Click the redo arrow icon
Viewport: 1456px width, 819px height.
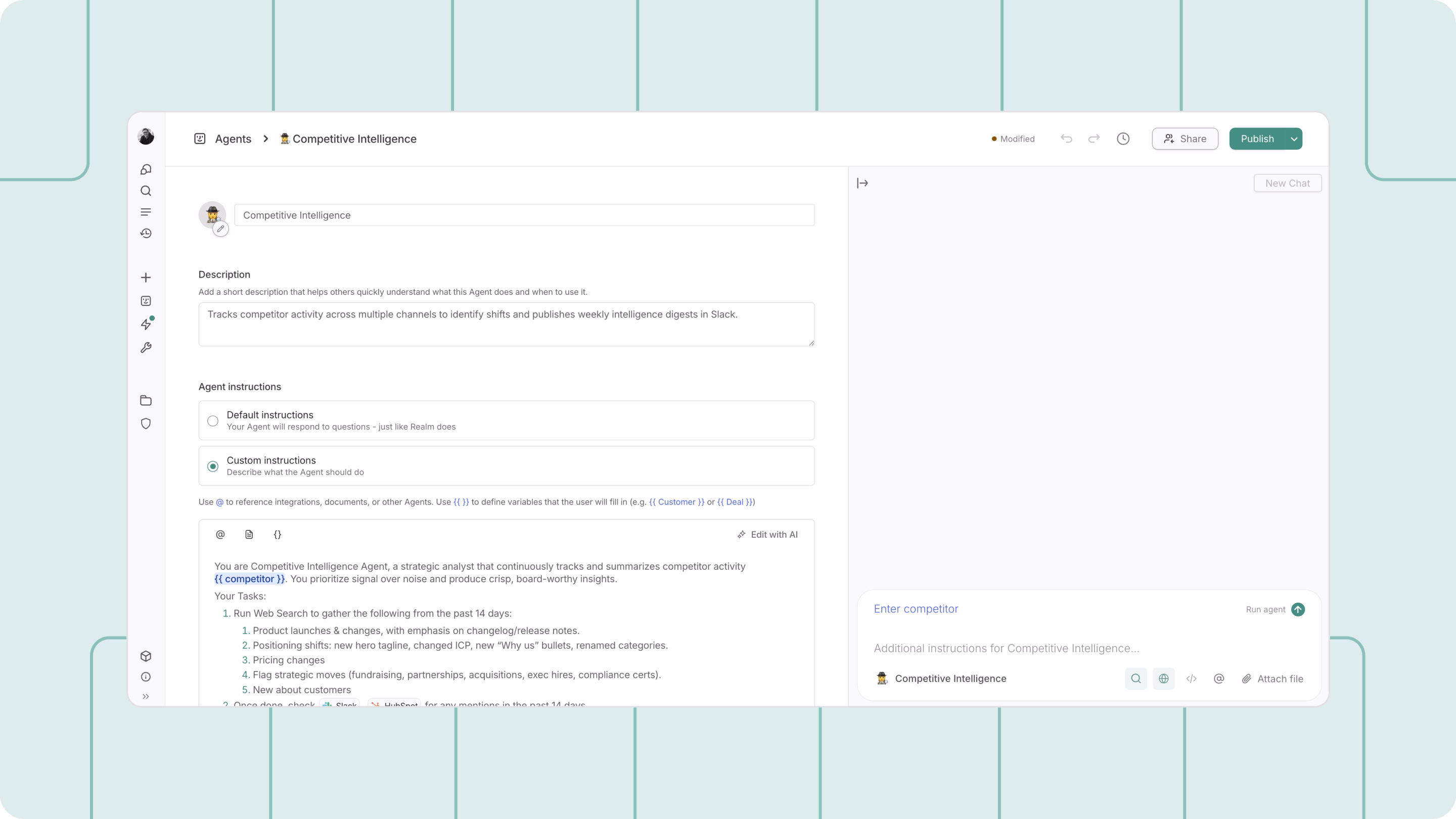(x=1094, y=139)
